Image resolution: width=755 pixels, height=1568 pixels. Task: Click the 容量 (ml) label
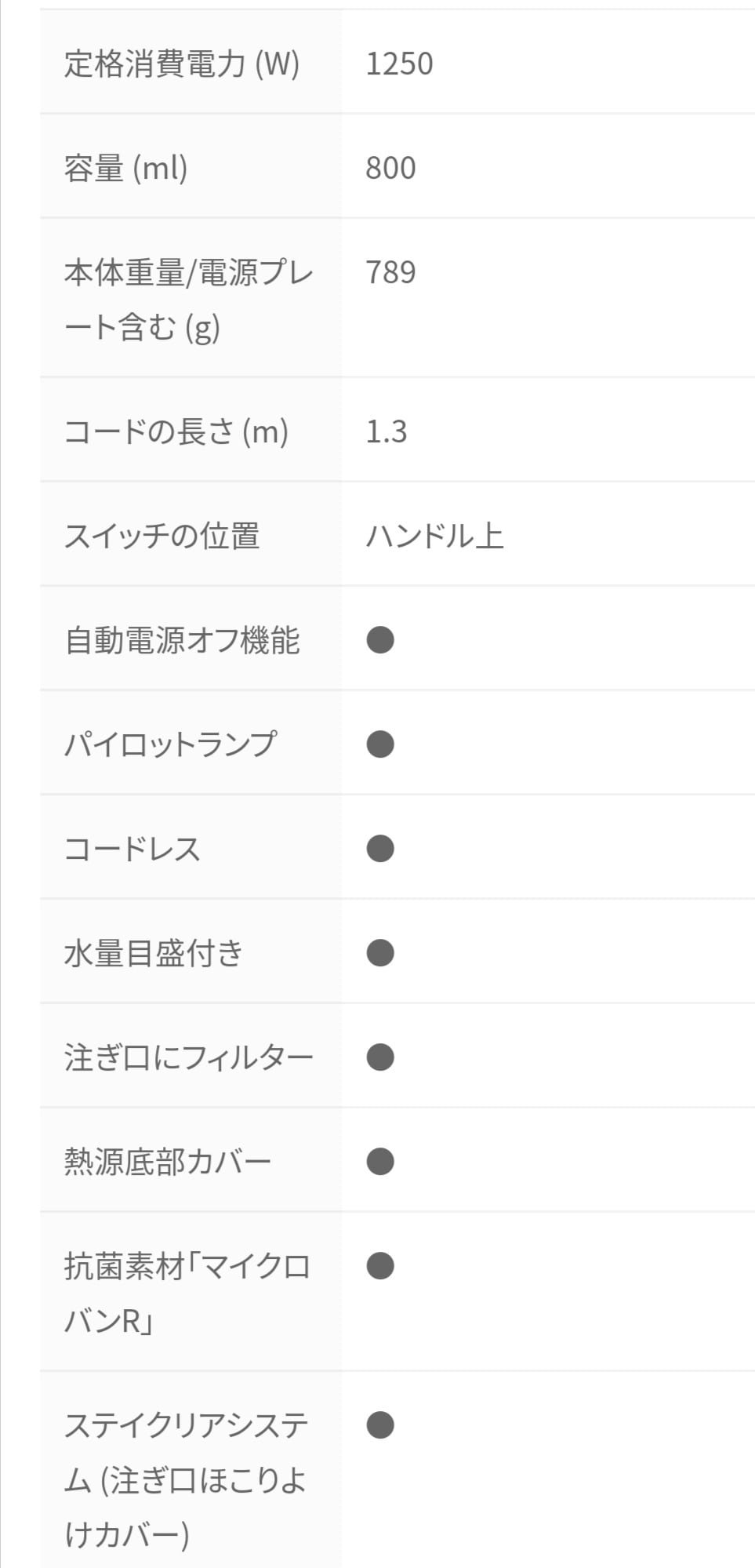126,168
